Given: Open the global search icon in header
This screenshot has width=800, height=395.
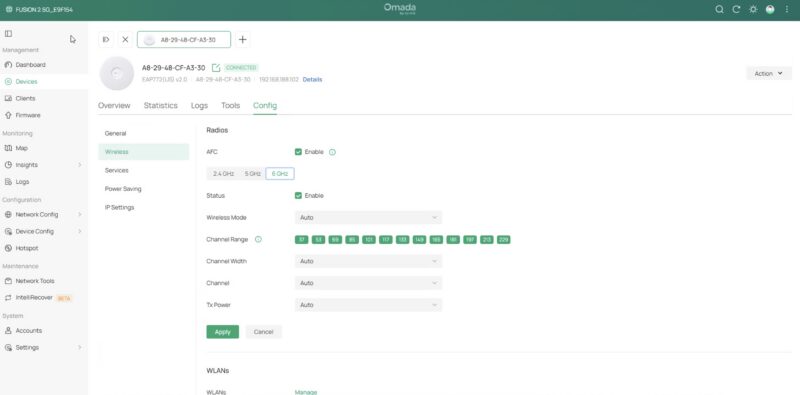Looking at the screenshot, I should click(719, 9).
